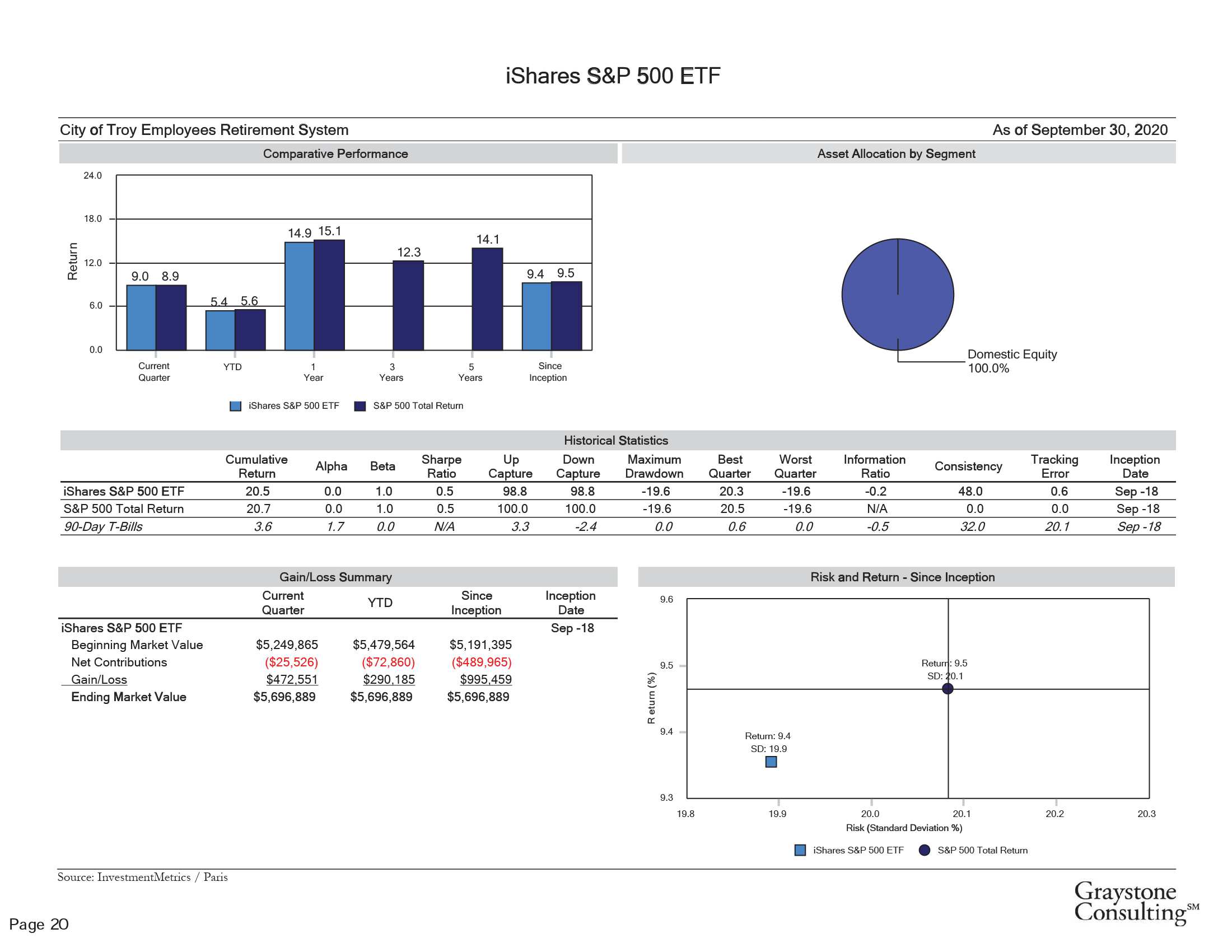Click the Domestic Equity pie chart
The image size is (1232, 952).
click(898, 295)
